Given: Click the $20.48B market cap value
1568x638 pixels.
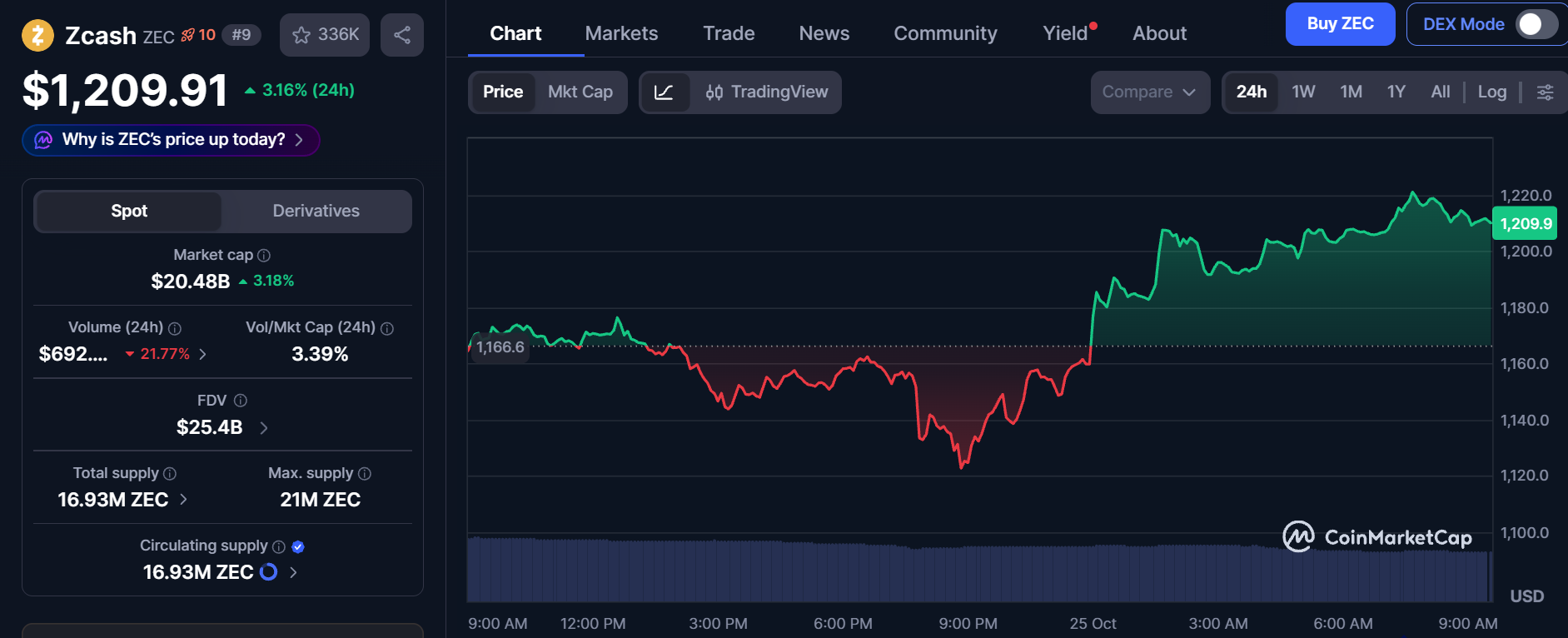Looking at the screenshot, I should pyautogui.click(x=190, y=282).
